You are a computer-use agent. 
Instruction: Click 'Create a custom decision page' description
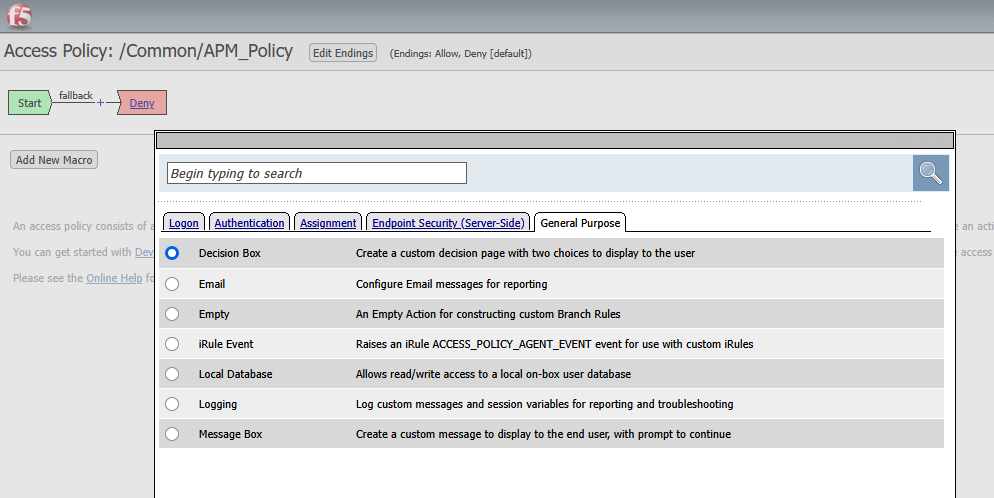point(526,253)
